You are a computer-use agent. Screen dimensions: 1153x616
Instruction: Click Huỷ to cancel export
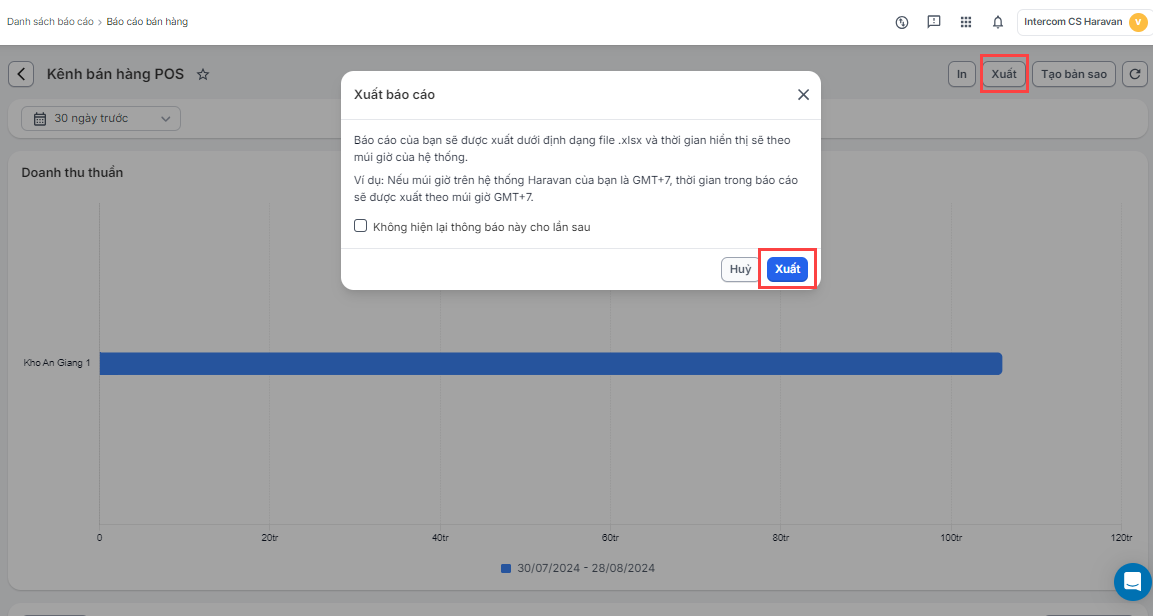click(x=740, y=269)
